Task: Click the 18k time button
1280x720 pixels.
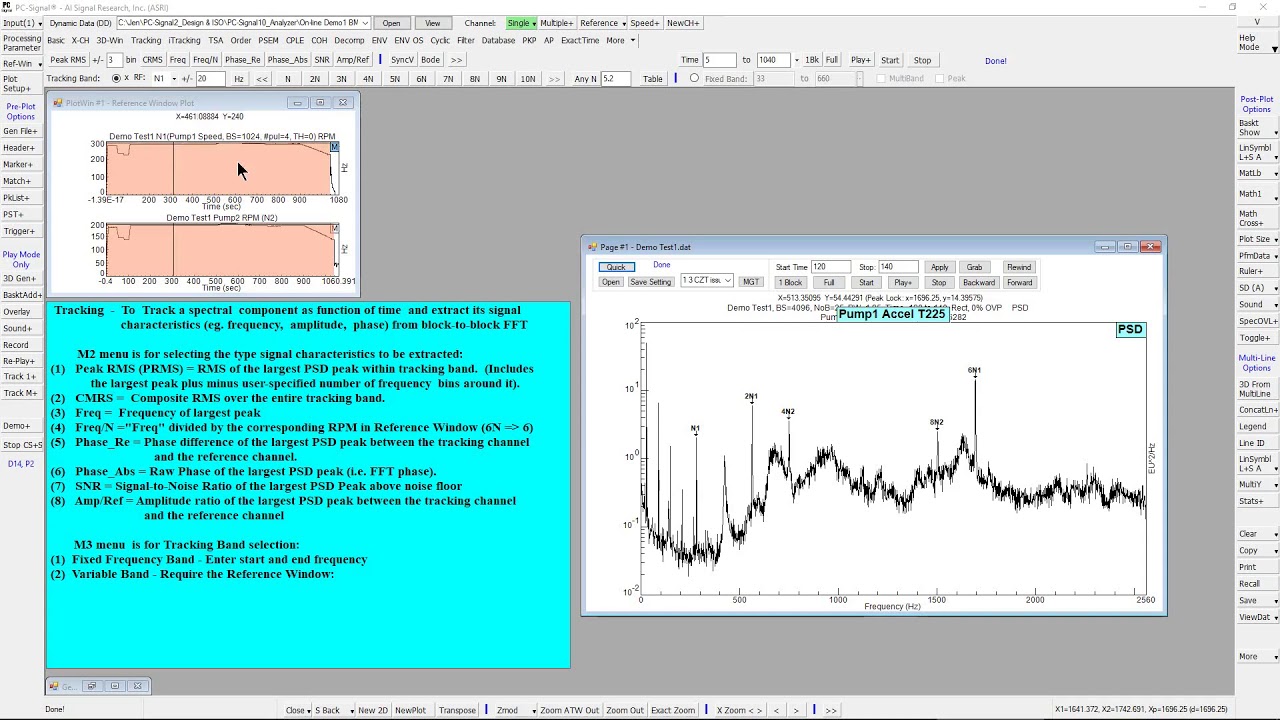Action: tap(812, 60)
